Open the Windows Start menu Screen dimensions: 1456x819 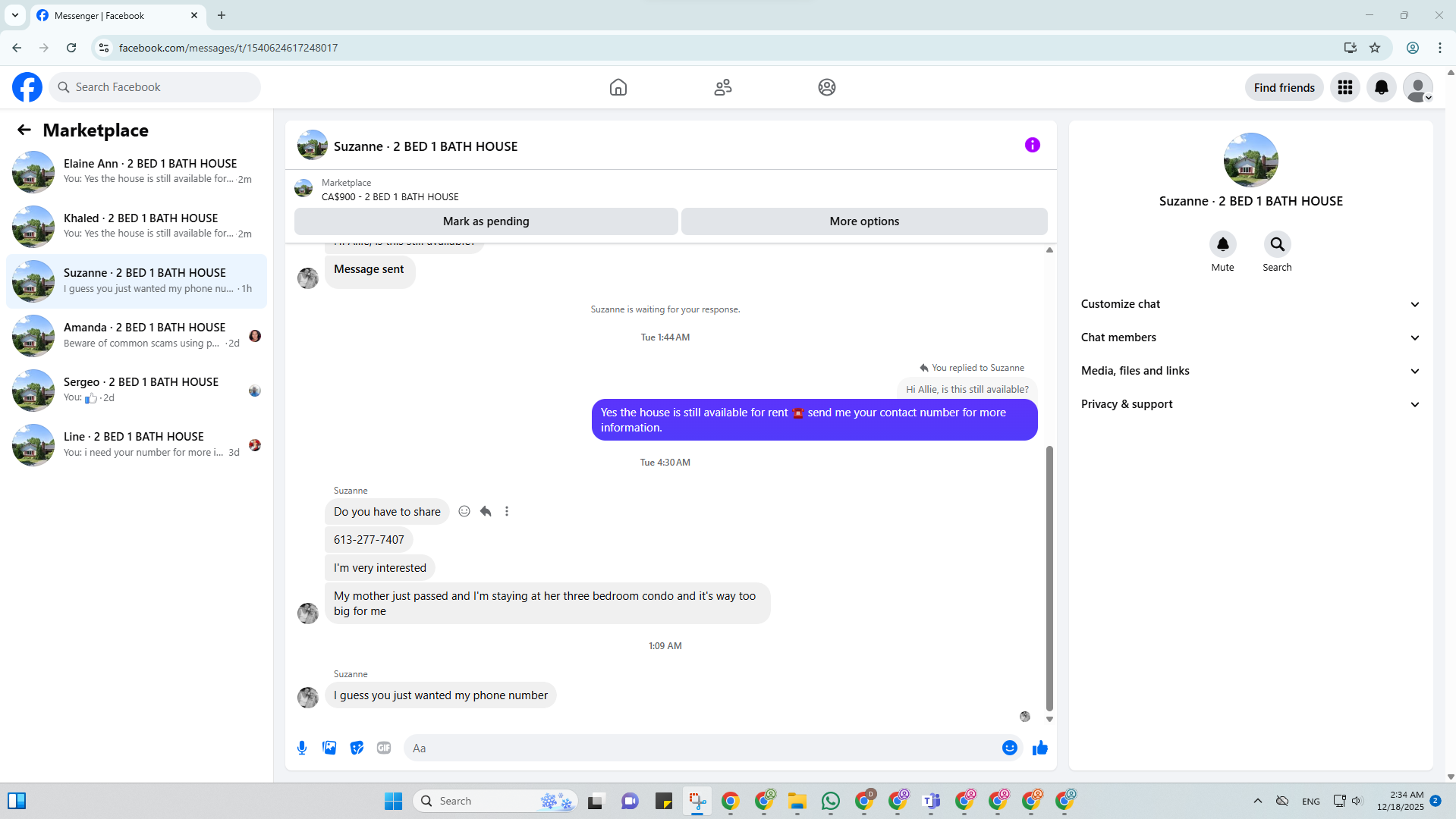pos(393,801)
